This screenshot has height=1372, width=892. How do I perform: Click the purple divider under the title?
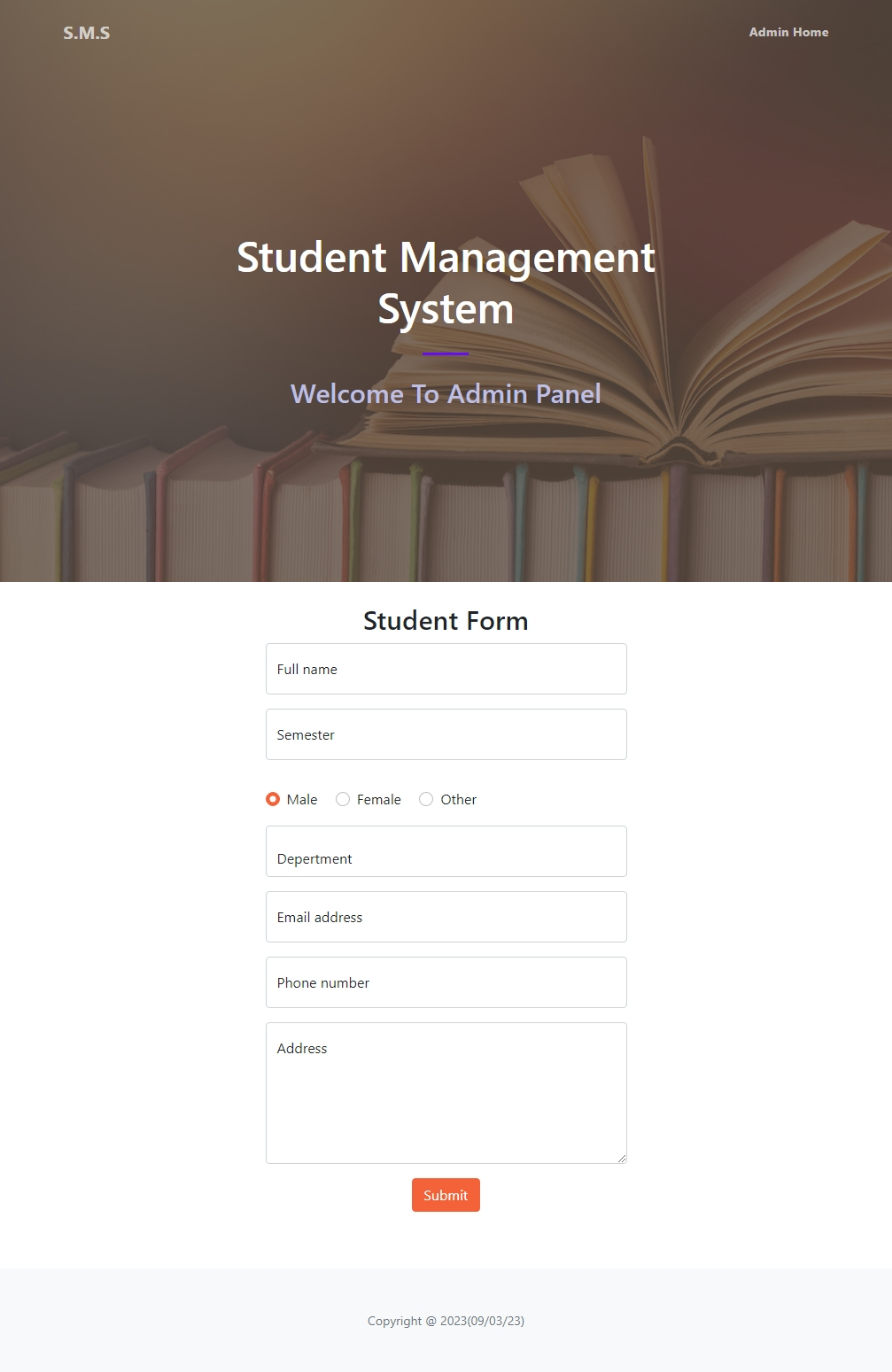point(445,352)
